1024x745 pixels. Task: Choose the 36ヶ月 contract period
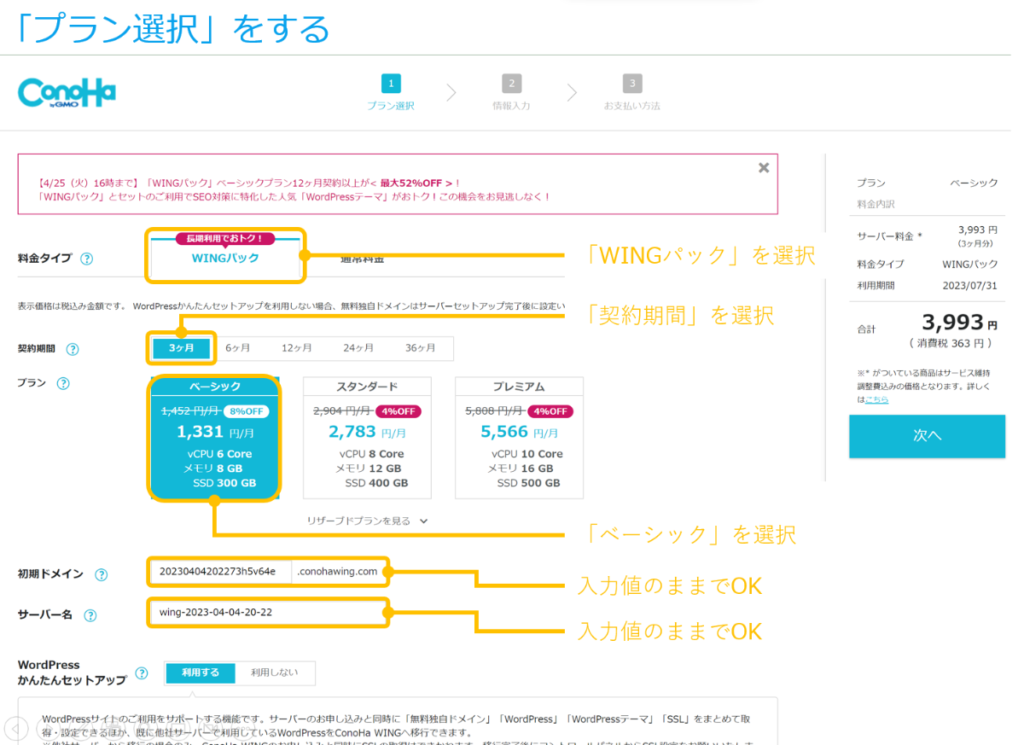(420, 348)
